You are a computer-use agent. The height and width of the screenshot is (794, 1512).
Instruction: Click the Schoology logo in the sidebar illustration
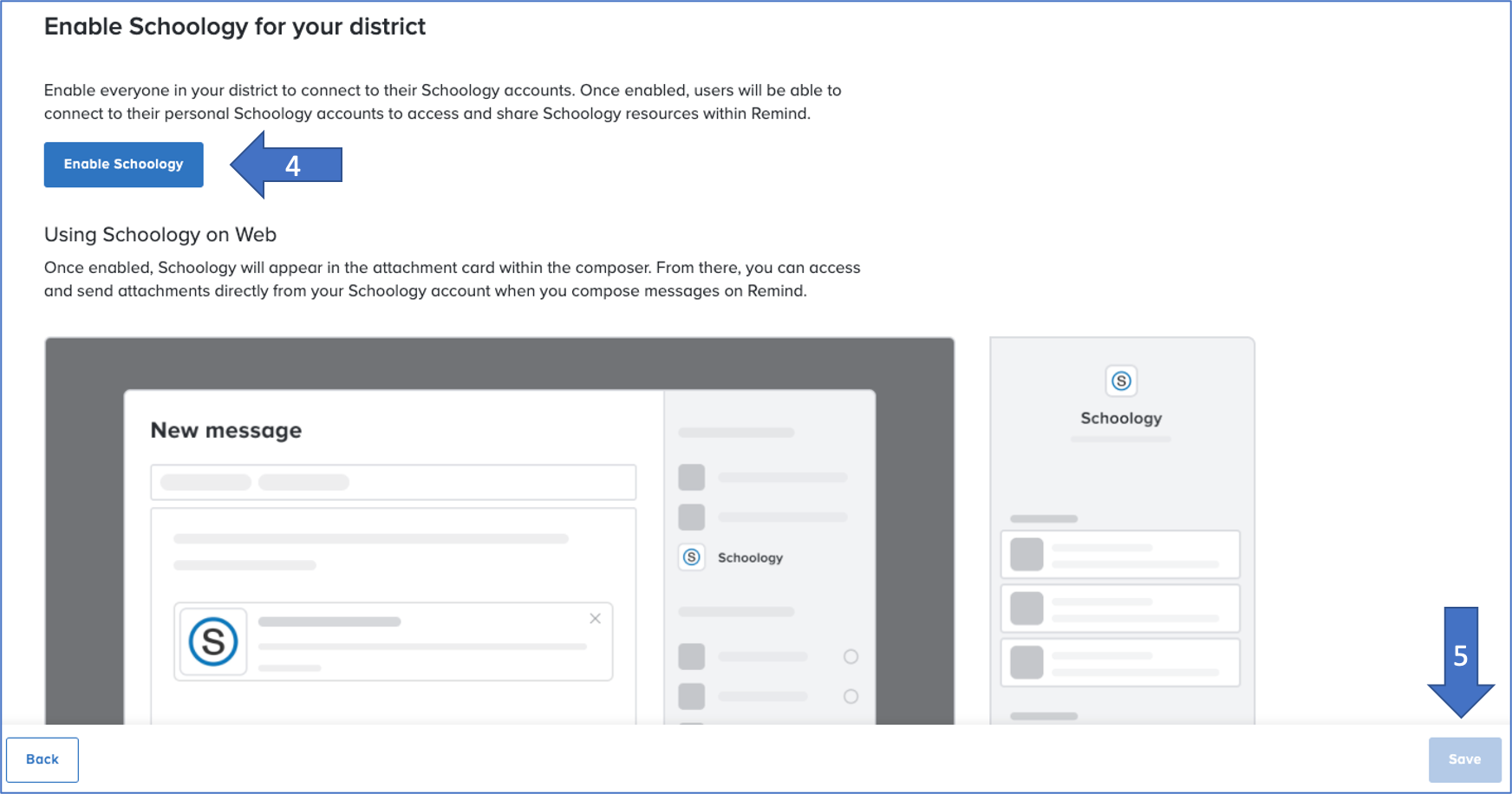[1121, 381]
